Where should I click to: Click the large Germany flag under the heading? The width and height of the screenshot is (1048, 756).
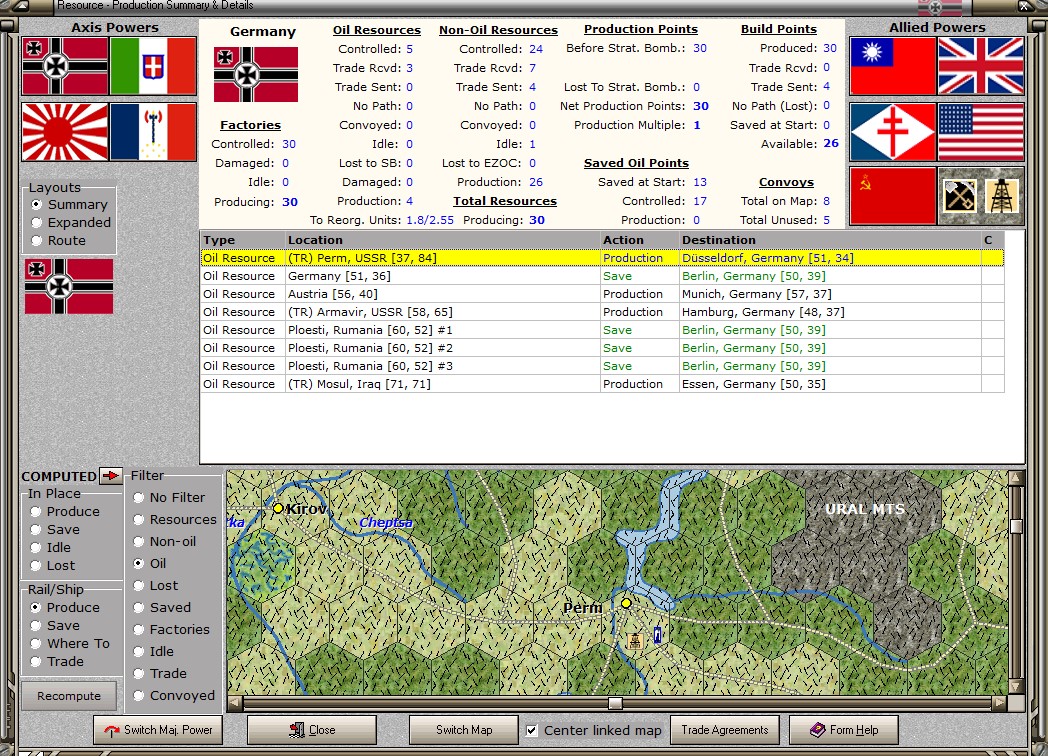(256, 74)
